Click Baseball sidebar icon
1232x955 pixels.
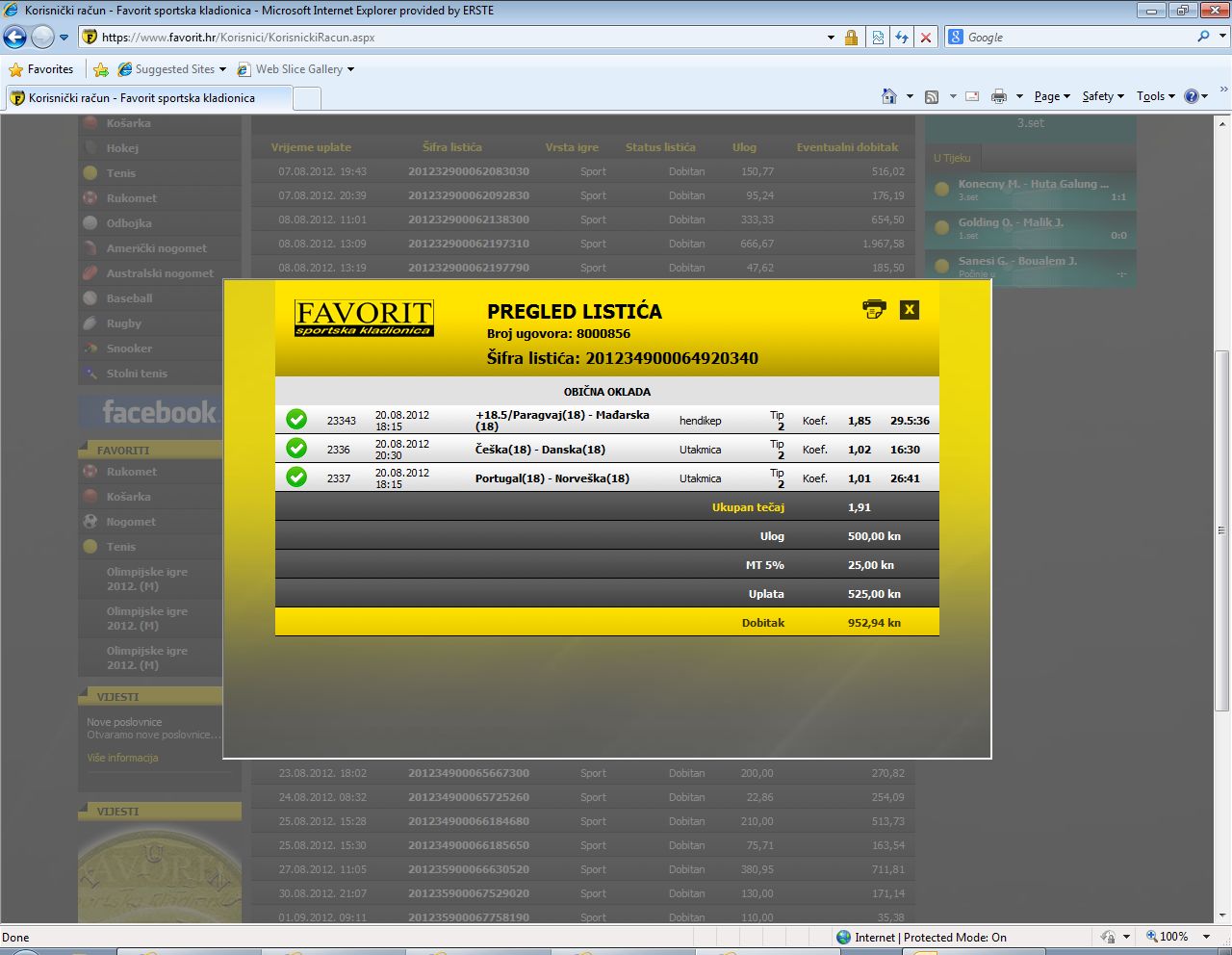click(90, 298)
